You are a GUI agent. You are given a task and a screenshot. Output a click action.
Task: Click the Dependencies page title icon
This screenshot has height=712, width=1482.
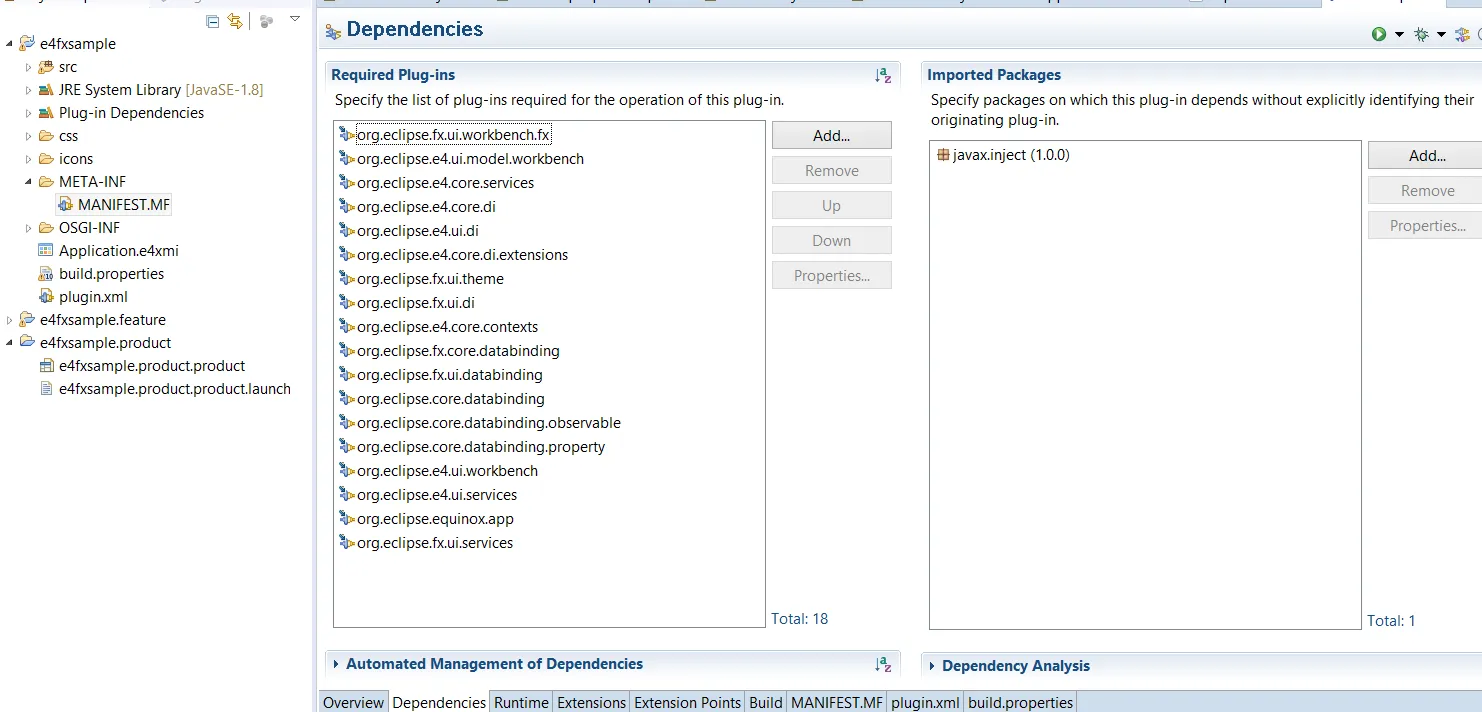click(333, 32)
